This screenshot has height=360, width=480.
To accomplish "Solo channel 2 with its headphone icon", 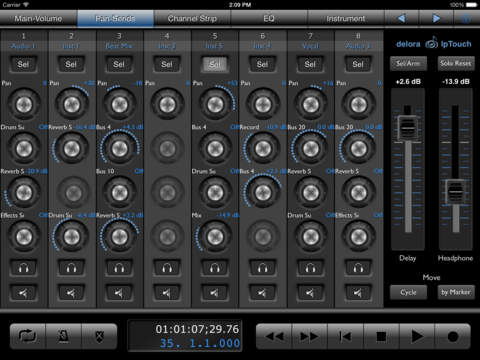I will point(71,268).
